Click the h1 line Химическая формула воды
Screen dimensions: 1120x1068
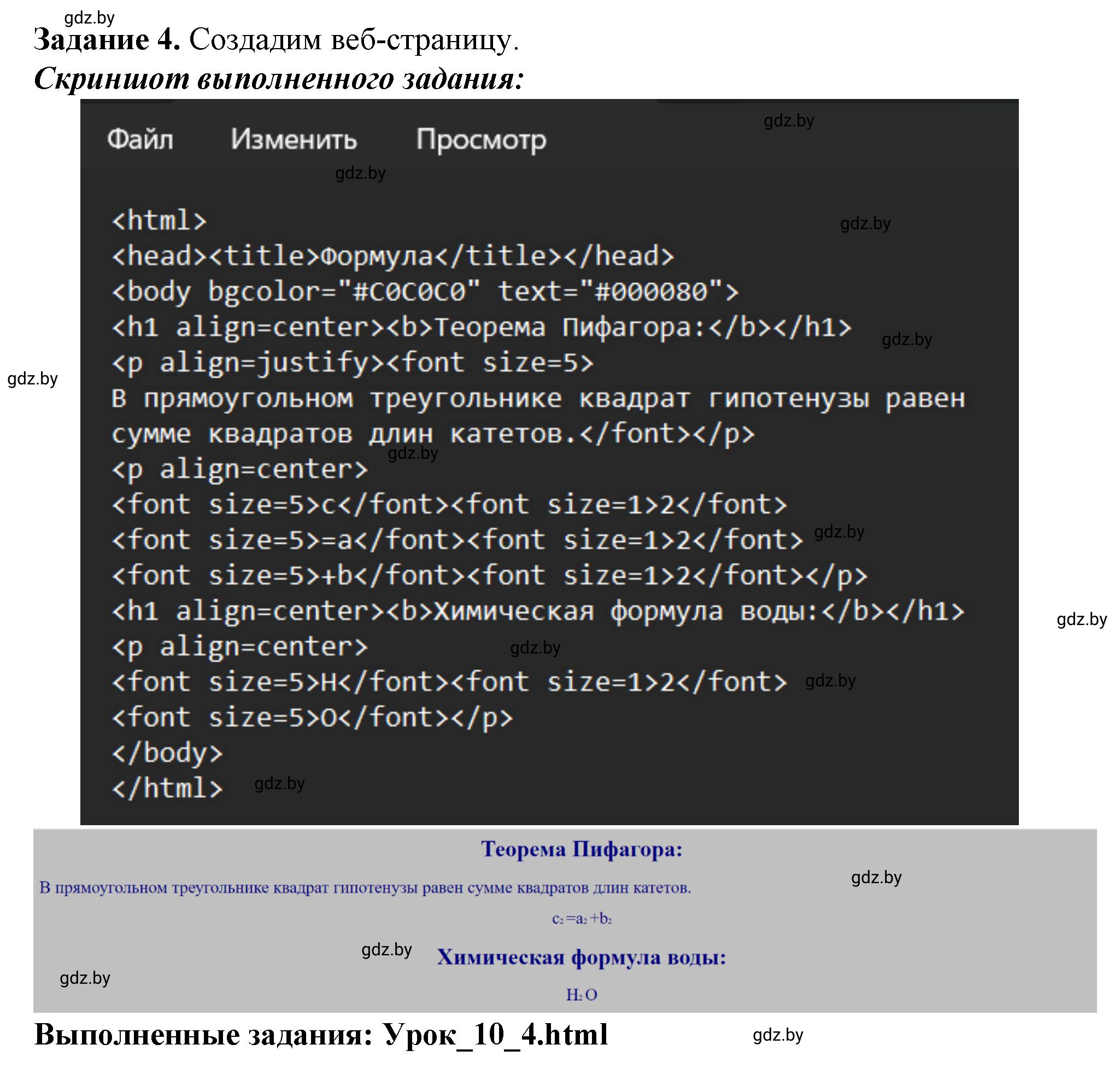[x=538, y=611]
